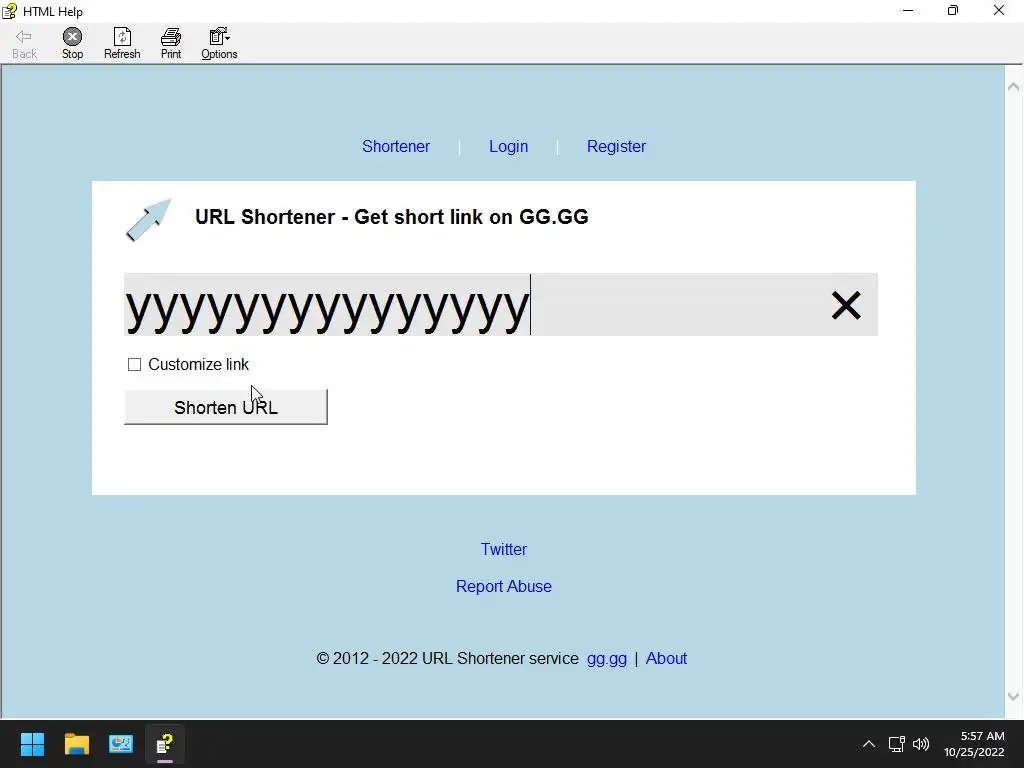The height and width of the screenshot is (768, 1024).
Task: Select the HTML Help taskbar icon
Action: point(165,744)
